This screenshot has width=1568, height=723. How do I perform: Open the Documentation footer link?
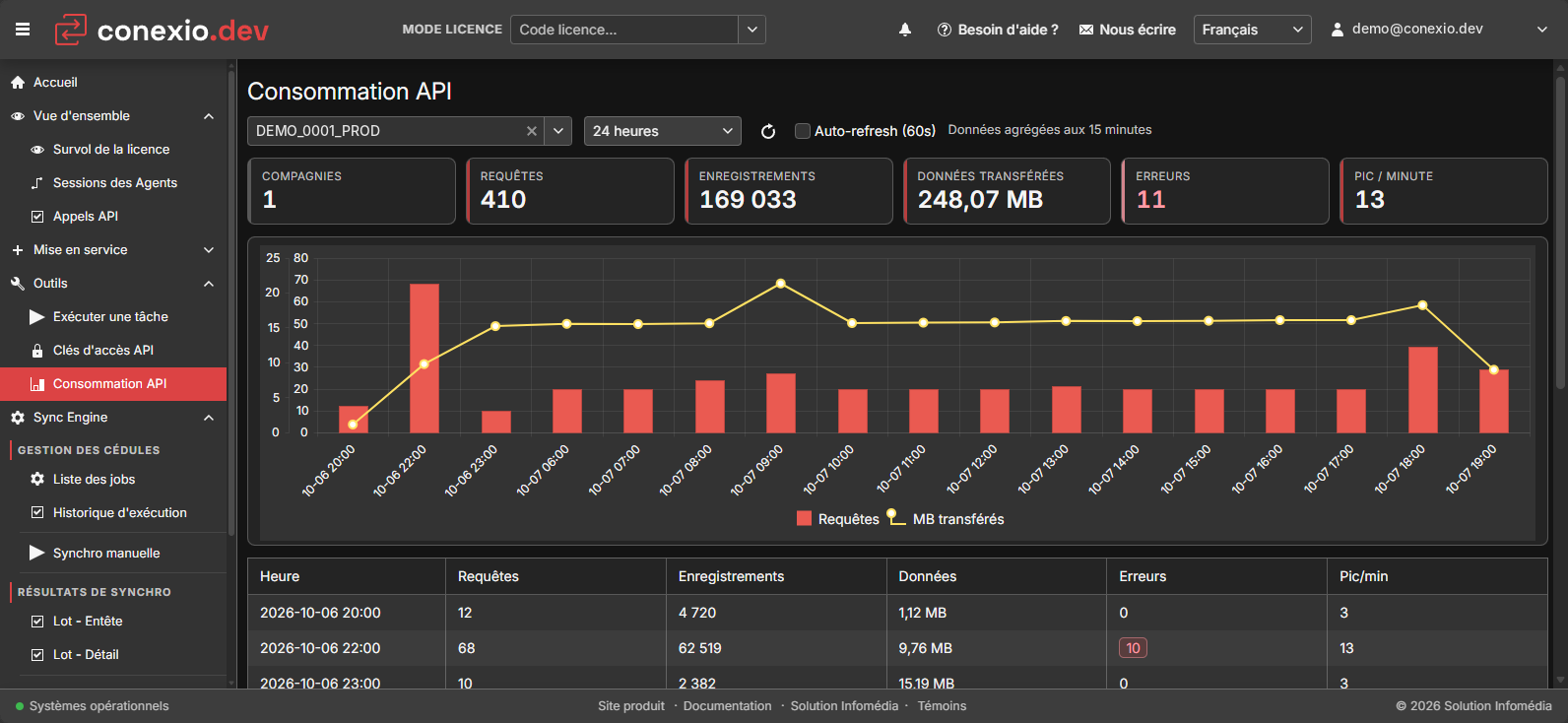[728, 706]
